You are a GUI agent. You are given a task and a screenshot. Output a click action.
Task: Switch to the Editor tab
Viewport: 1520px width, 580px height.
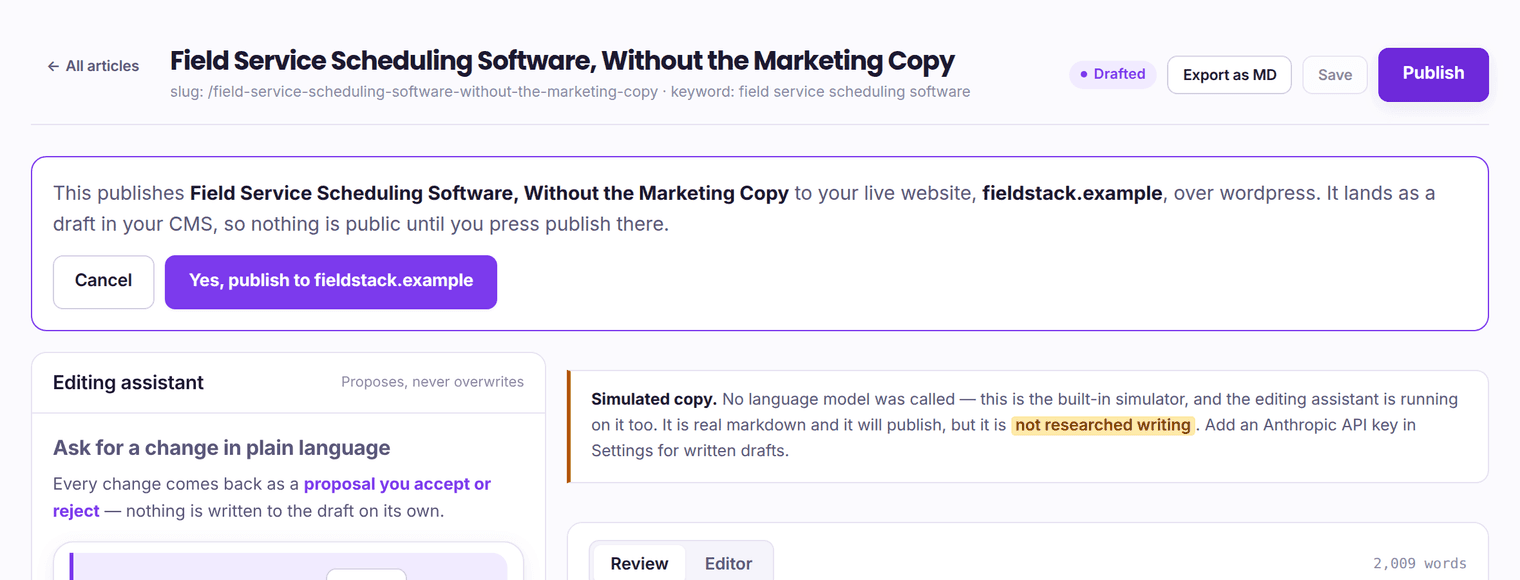pyautogui.click(x=728, y=563)
